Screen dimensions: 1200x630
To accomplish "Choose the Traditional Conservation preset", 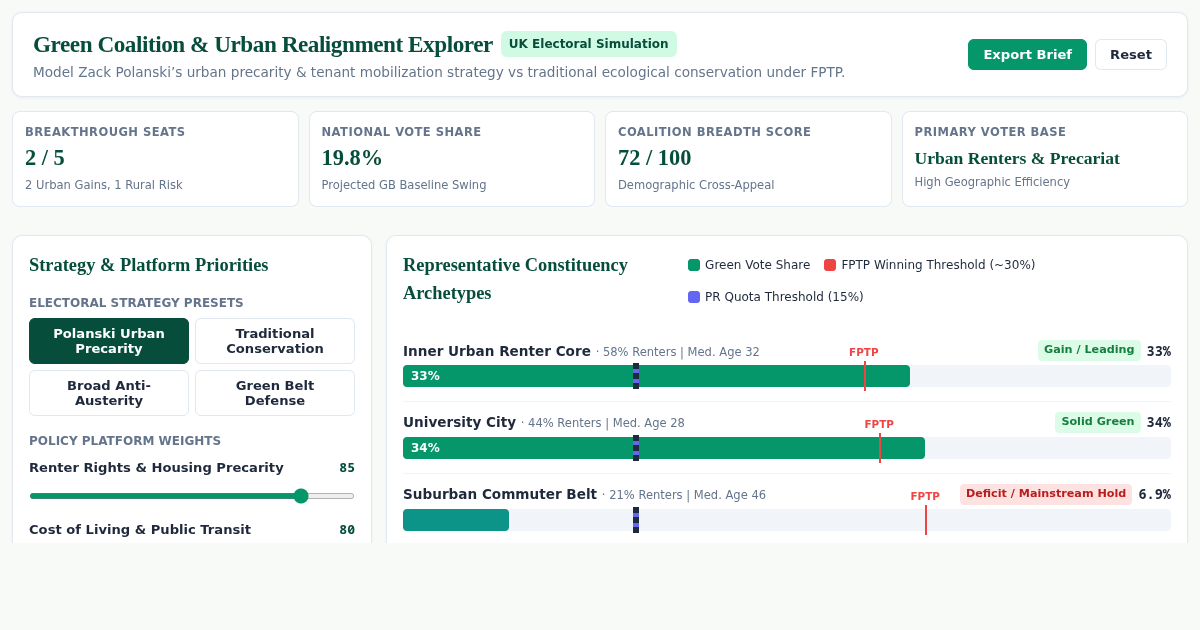I will 275,341.
